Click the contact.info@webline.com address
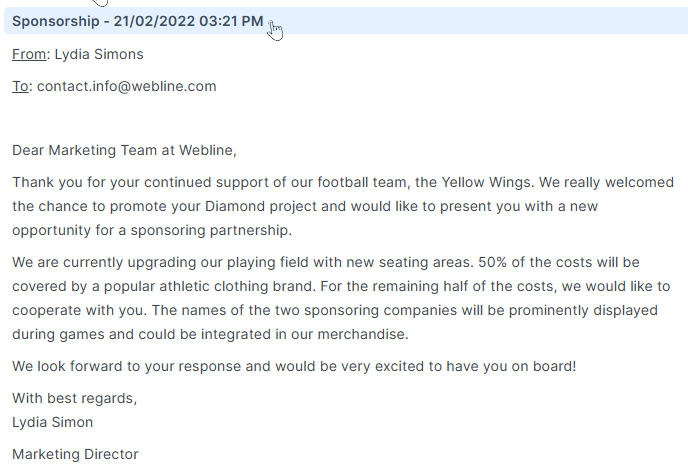The image size is (688, 470). 127,86
